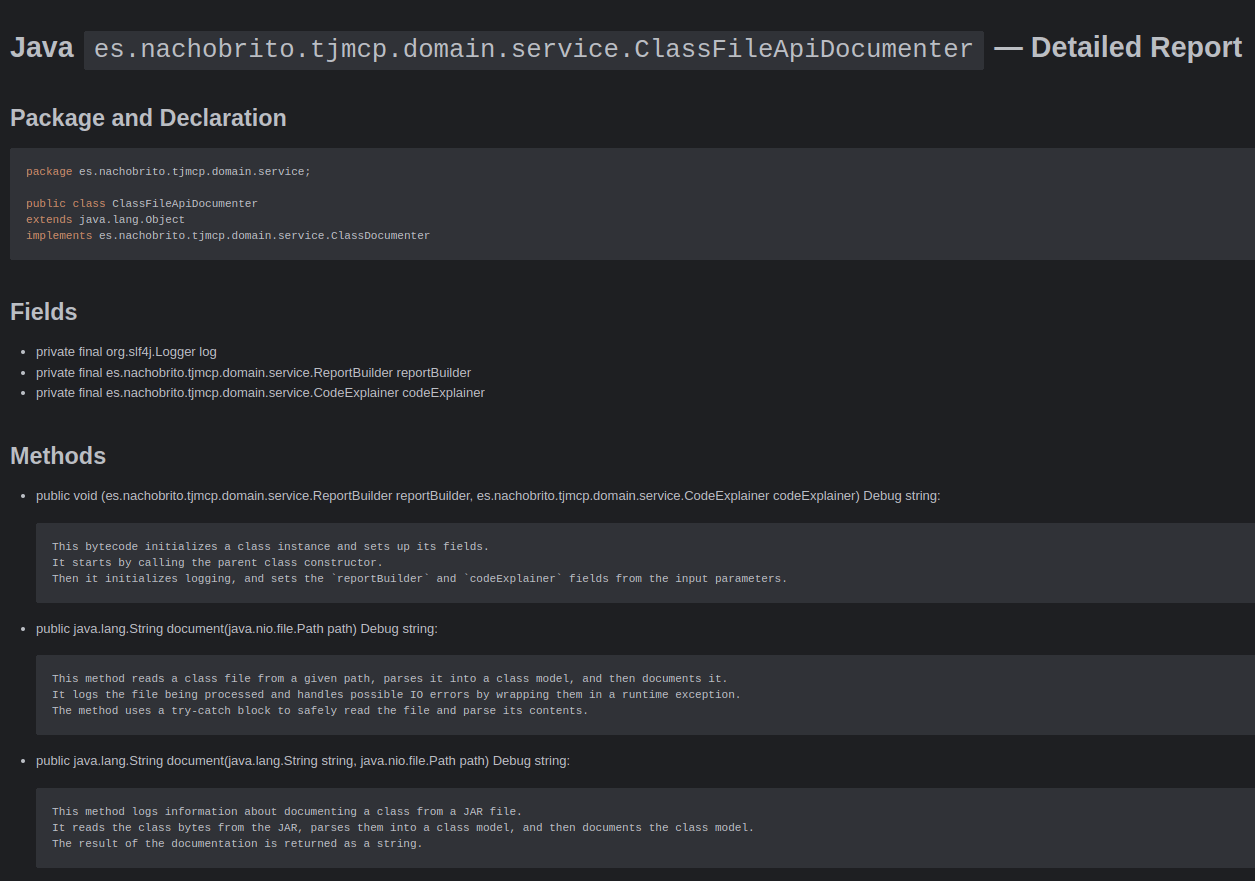1255x881 pixels.
Task: Select the ReportBuilder reportBuilder field entry
Action: [x=253, y=372]
